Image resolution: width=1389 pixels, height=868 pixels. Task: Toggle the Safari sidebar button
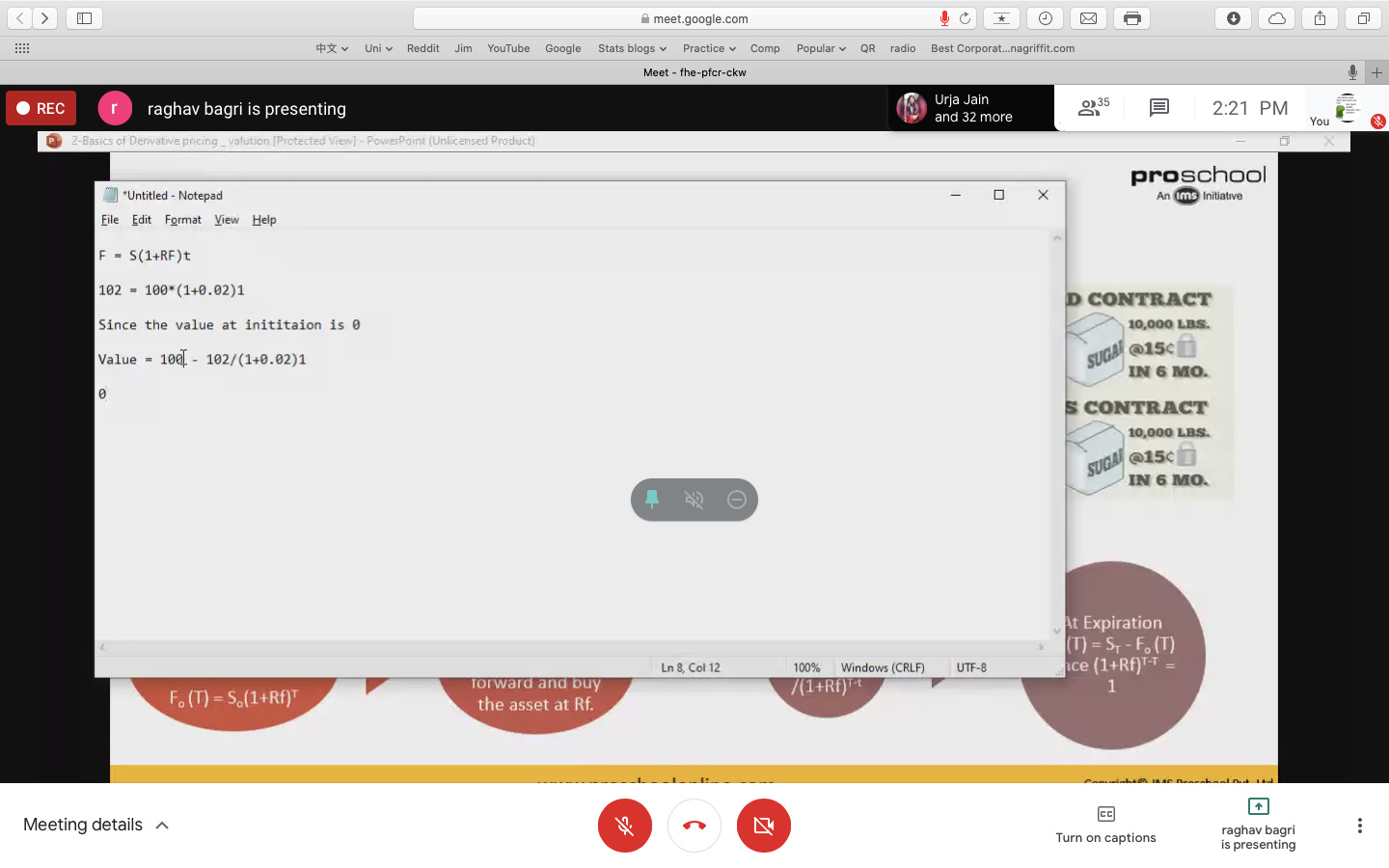coord(84,18)
